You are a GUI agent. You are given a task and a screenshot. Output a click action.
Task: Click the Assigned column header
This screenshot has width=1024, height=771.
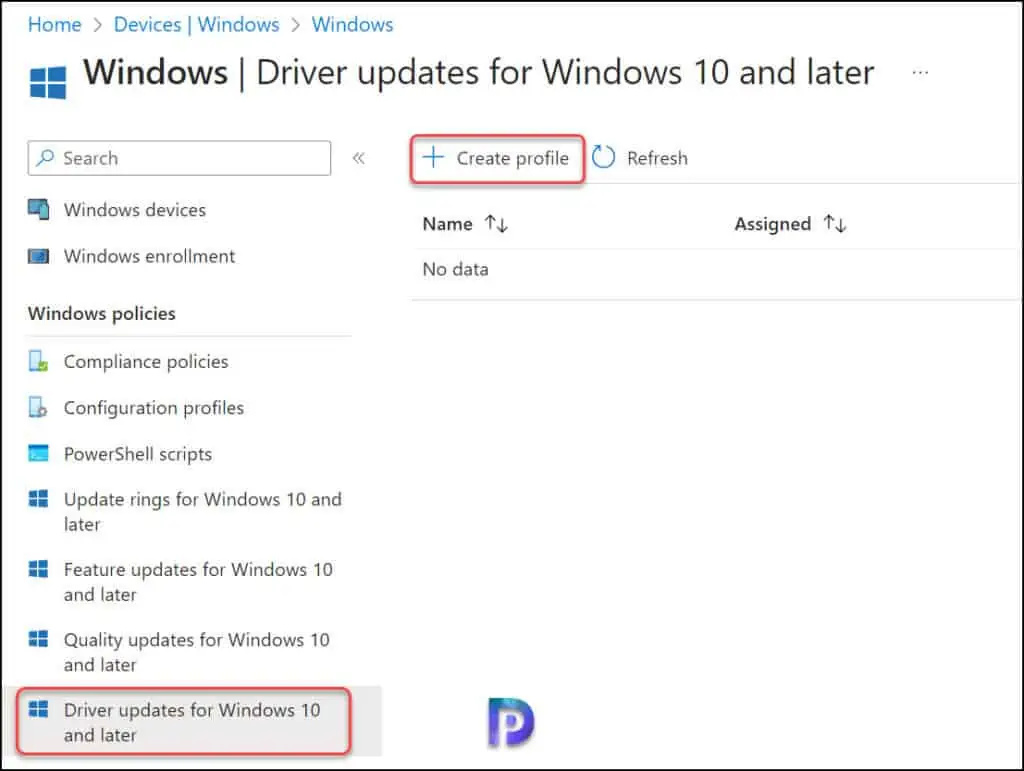[x=773, y=224]
